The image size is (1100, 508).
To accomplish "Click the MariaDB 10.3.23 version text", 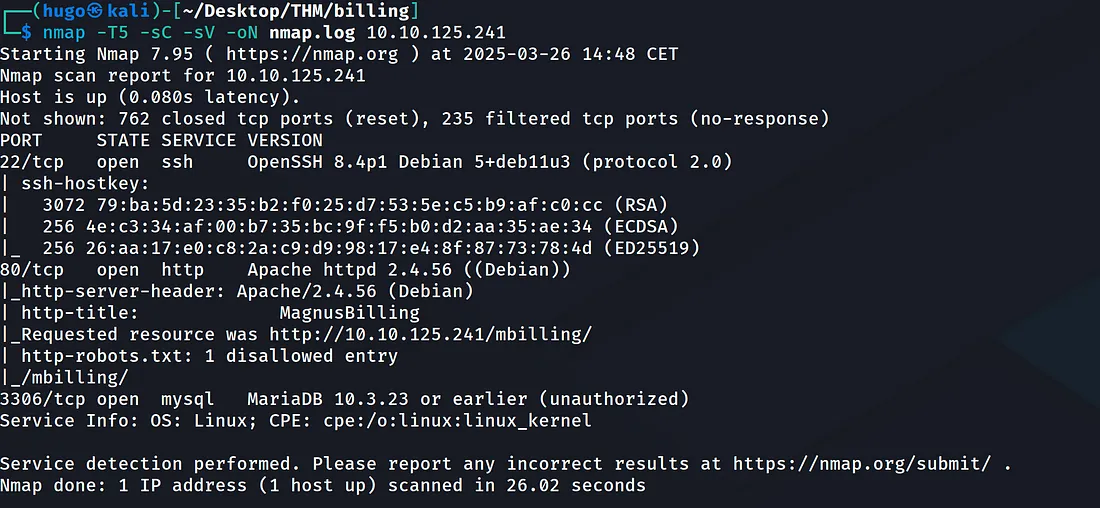I will coord(328,399).
